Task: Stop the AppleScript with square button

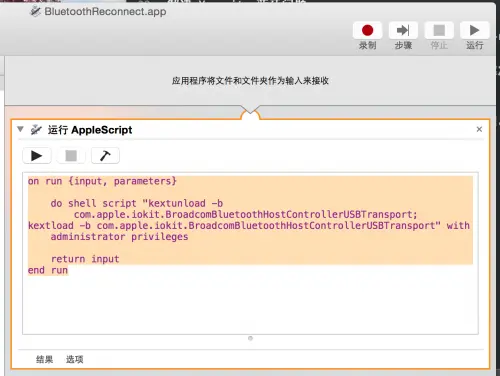Action: tap(71, 156)
